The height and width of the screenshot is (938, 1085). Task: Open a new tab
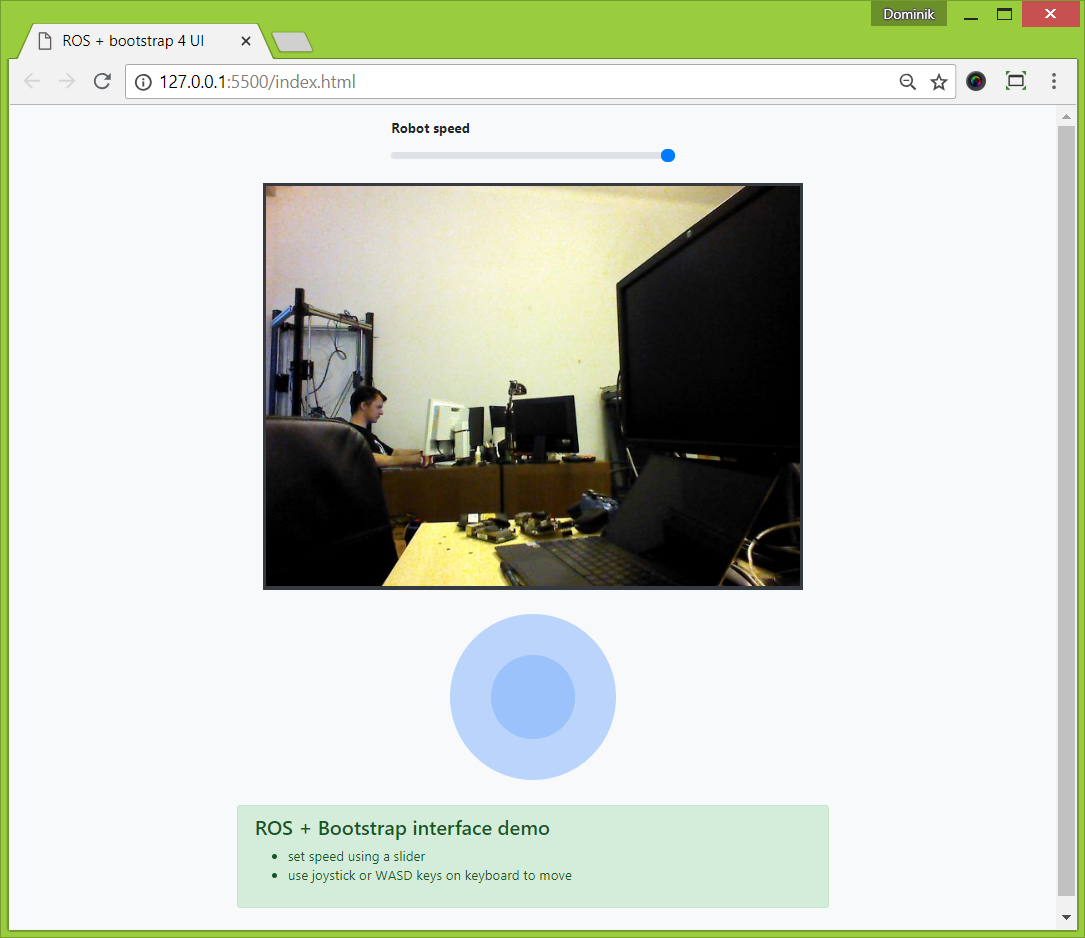[292, 42]
